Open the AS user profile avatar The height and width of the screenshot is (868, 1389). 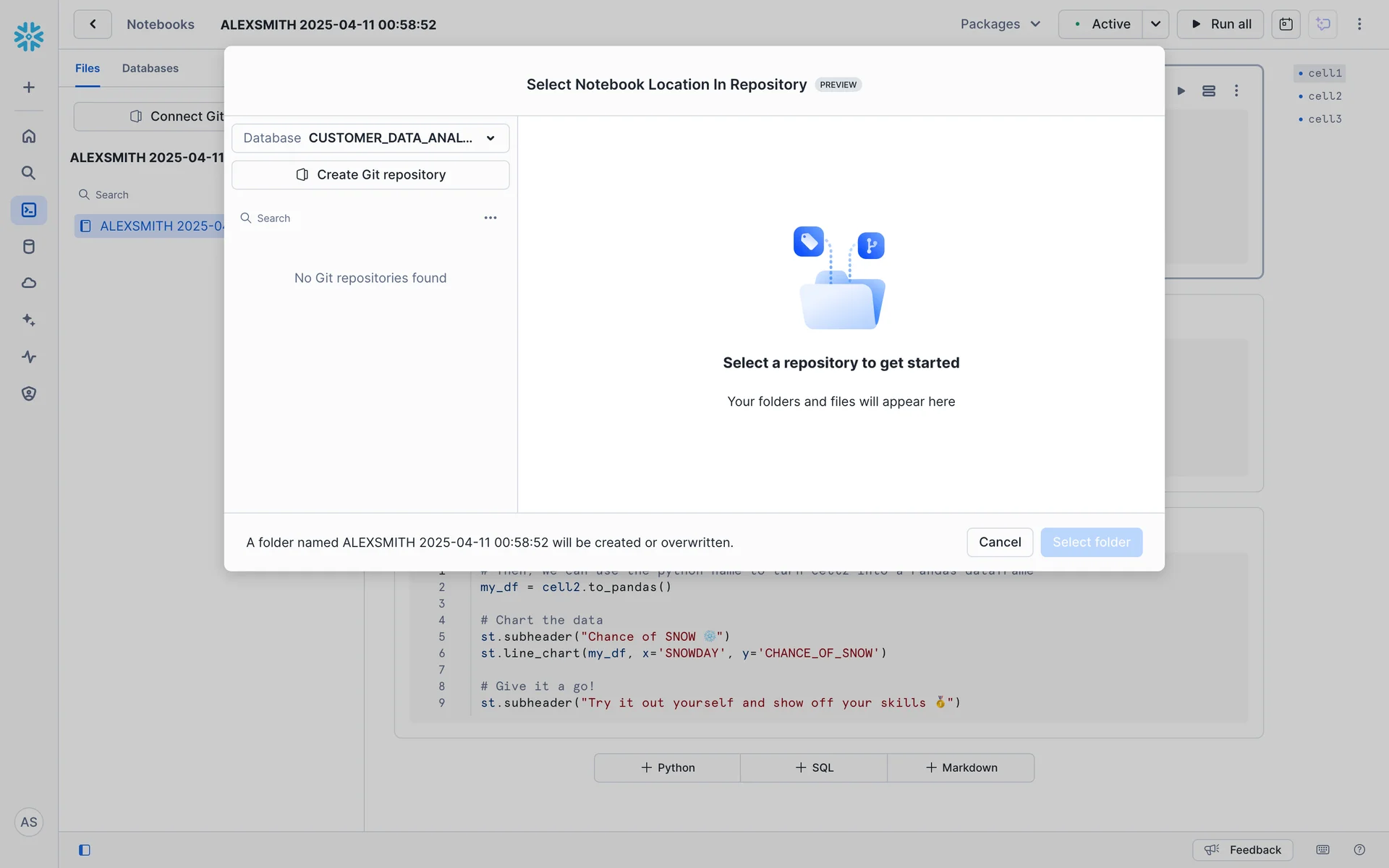pyautogui.click(x=29, y=822)
